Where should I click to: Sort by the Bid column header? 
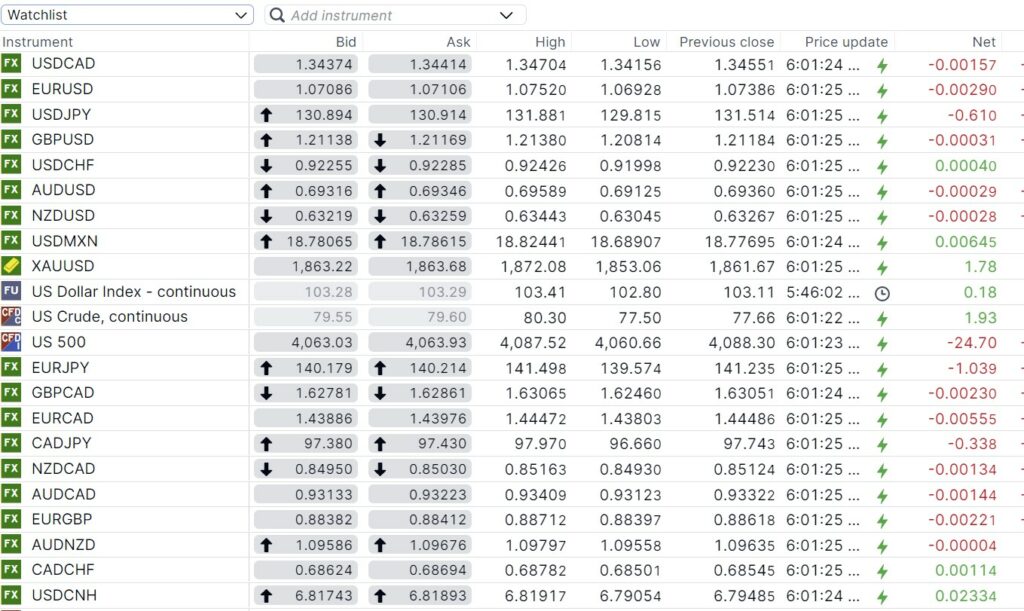tap(345, 42)
